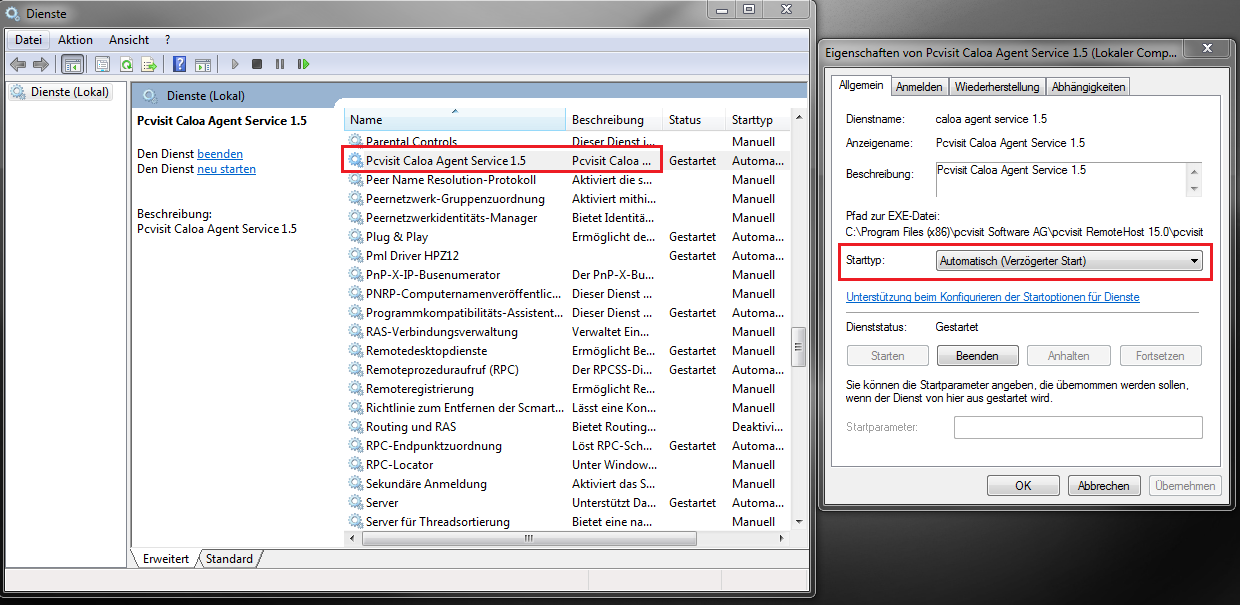Click the Beenden button in properties dialog
1240x606 pixels.
(977, 356)
